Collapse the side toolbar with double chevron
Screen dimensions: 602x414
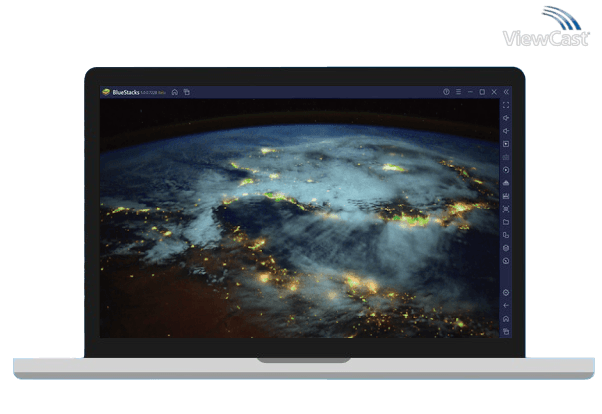506,92
